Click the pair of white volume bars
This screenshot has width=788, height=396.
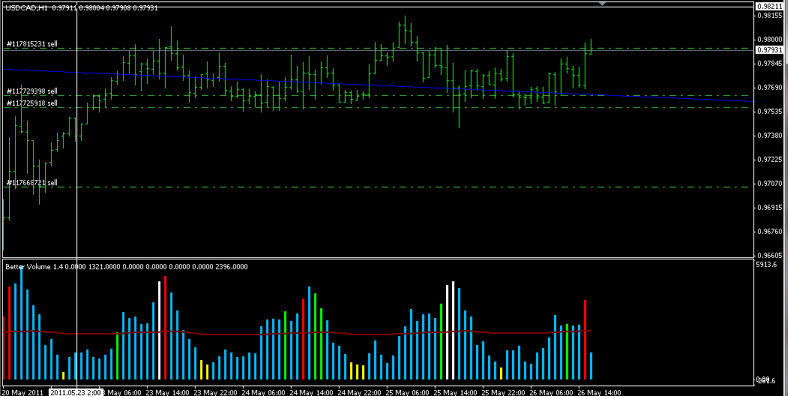click(x=450, y=331)
